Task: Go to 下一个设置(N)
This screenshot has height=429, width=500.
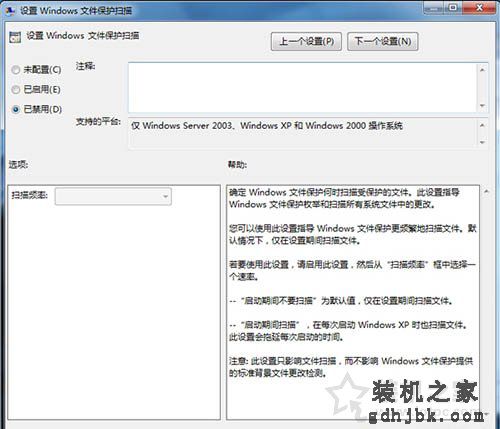Action: click(382, 41)
